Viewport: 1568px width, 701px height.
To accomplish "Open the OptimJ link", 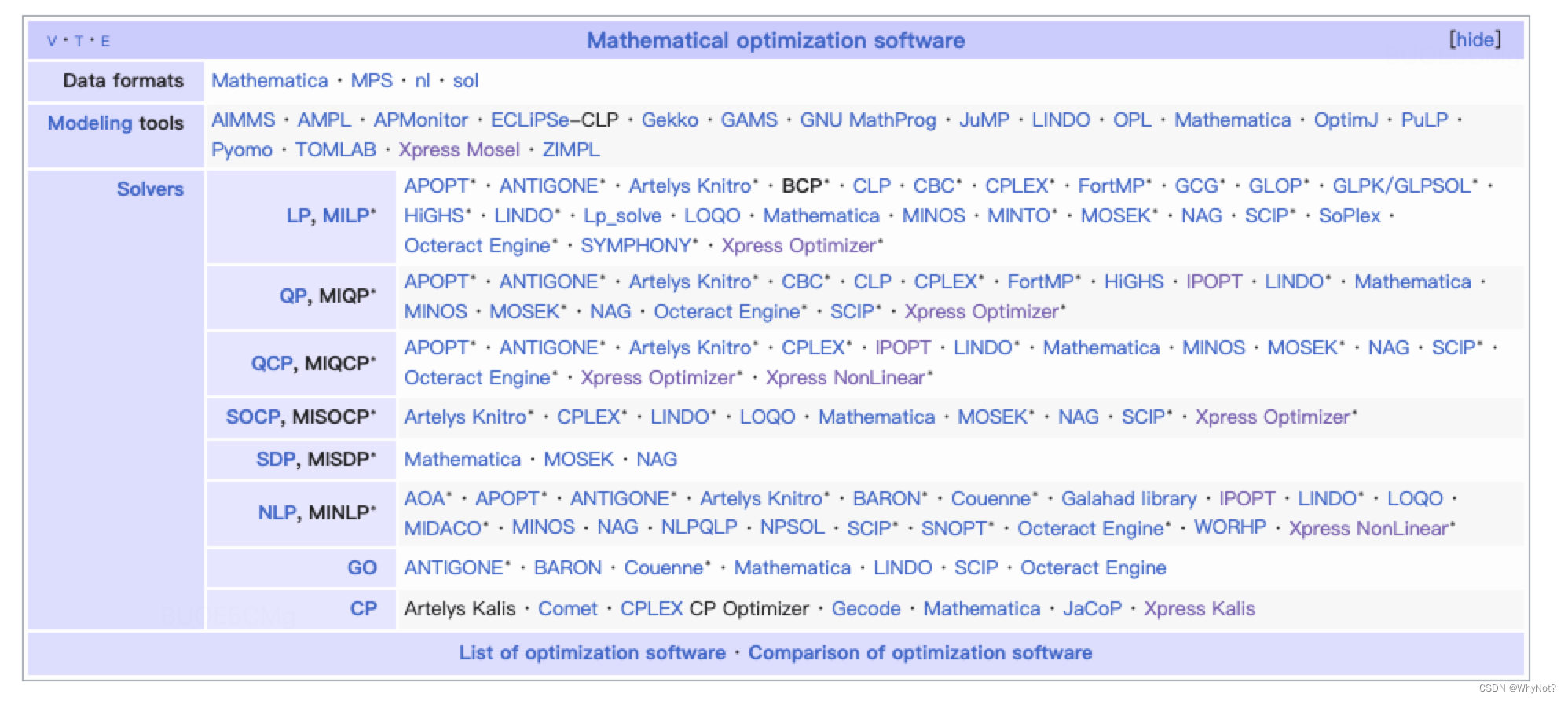I will 1346,120.
